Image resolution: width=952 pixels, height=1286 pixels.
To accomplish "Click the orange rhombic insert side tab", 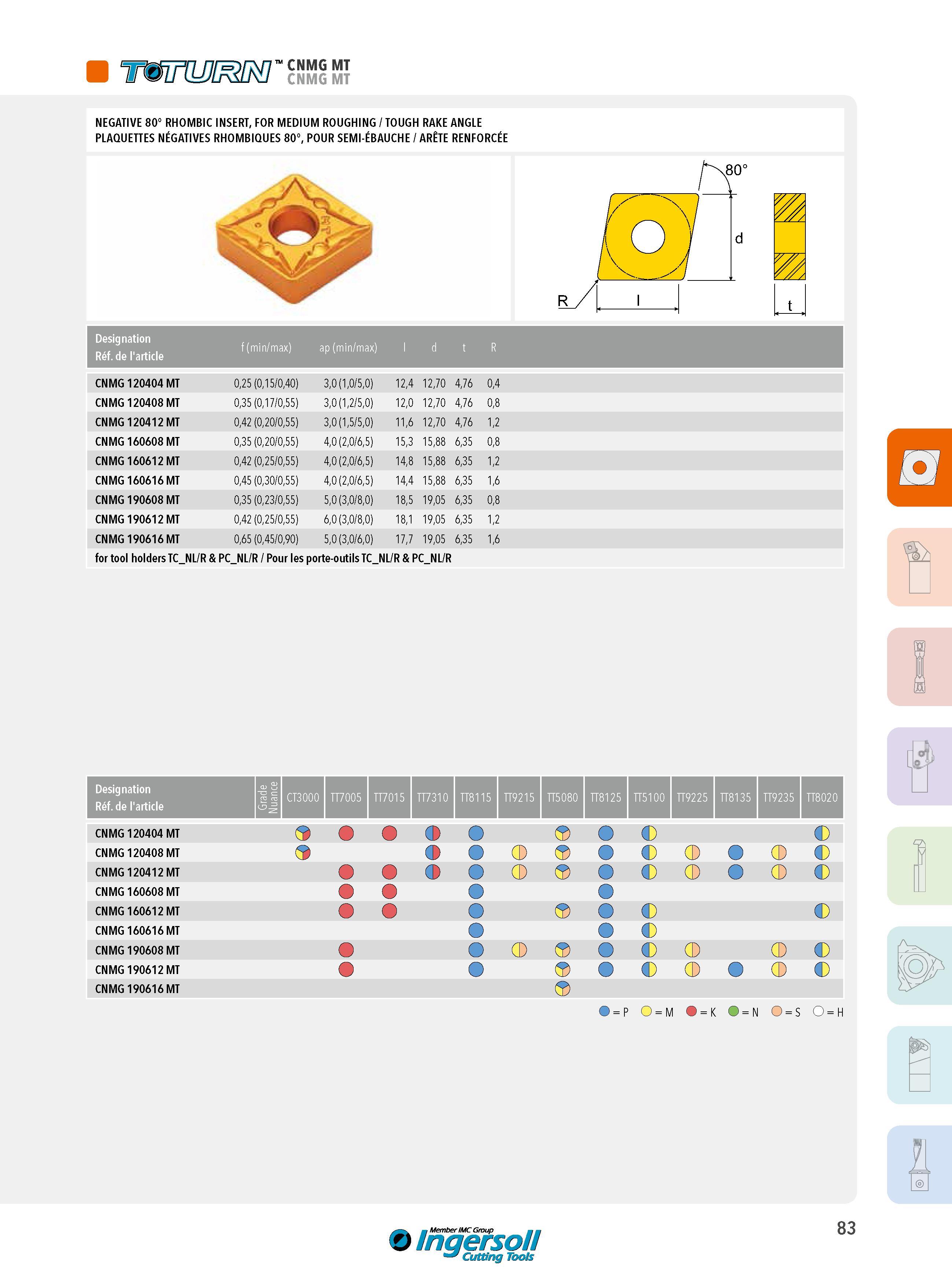I will [x=919, y=467].
